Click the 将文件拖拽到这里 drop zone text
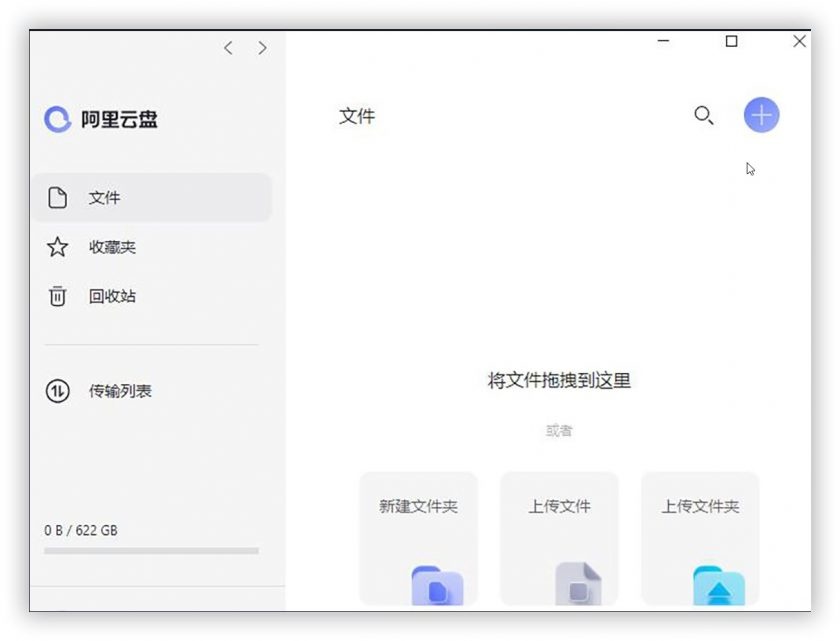Screen dimensions: 840x641 pyautogui.click(x=559, y=381)
